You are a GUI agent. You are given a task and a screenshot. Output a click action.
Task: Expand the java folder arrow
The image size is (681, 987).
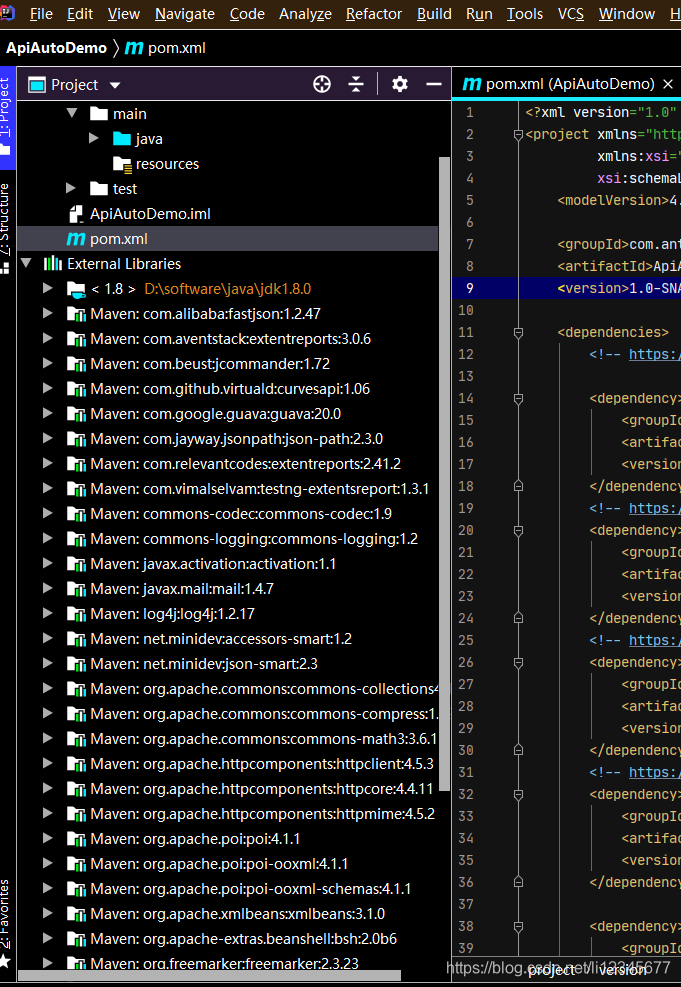coord(94,138)
